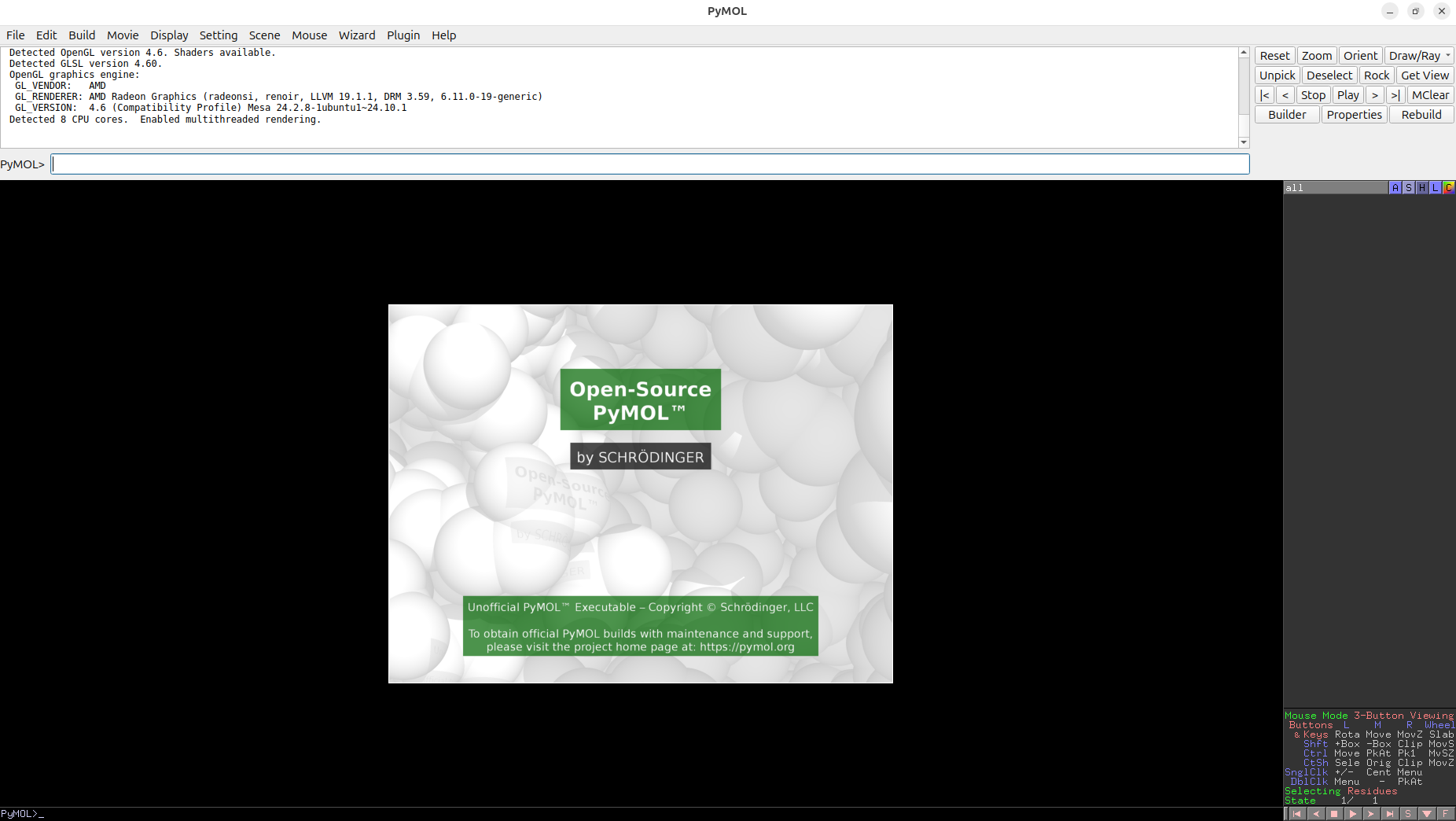Click the Orient button
The height and width of the screenshot is (821, 1456).
[1360, 56]
